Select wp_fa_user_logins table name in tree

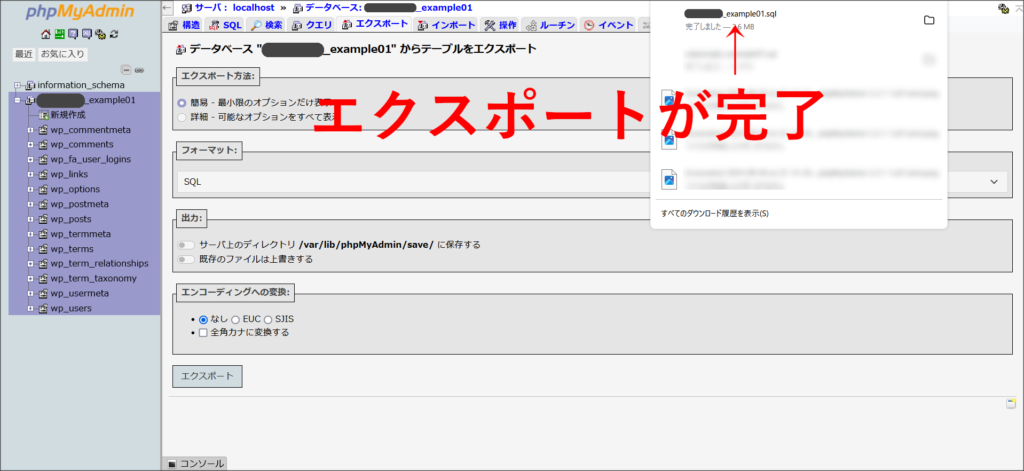90,159
